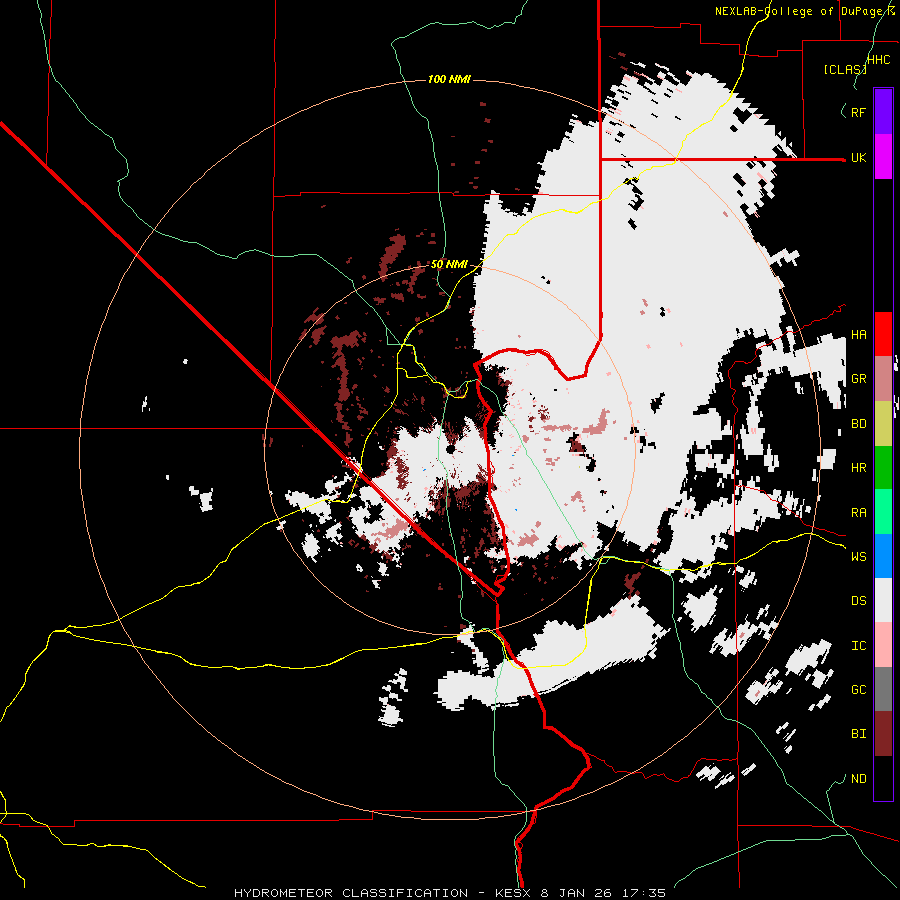Click the 50 NMI range ring label
This screenshot has height=900, width=900.
(449, 265)
